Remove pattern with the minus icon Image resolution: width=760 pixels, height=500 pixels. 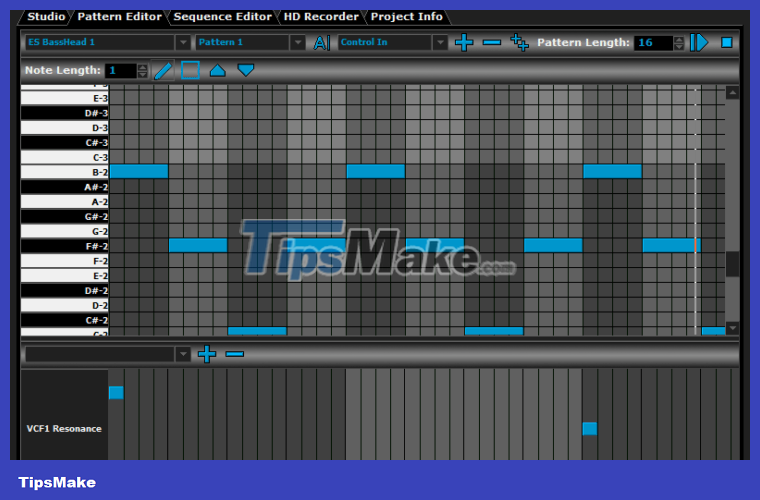click(x=491, y=43)
